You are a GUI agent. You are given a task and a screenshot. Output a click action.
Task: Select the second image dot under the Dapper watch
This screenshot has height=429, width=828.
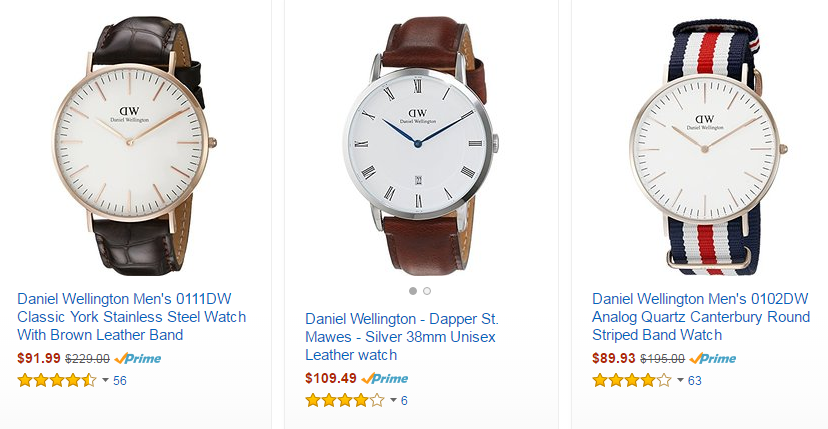pos(427,291)
